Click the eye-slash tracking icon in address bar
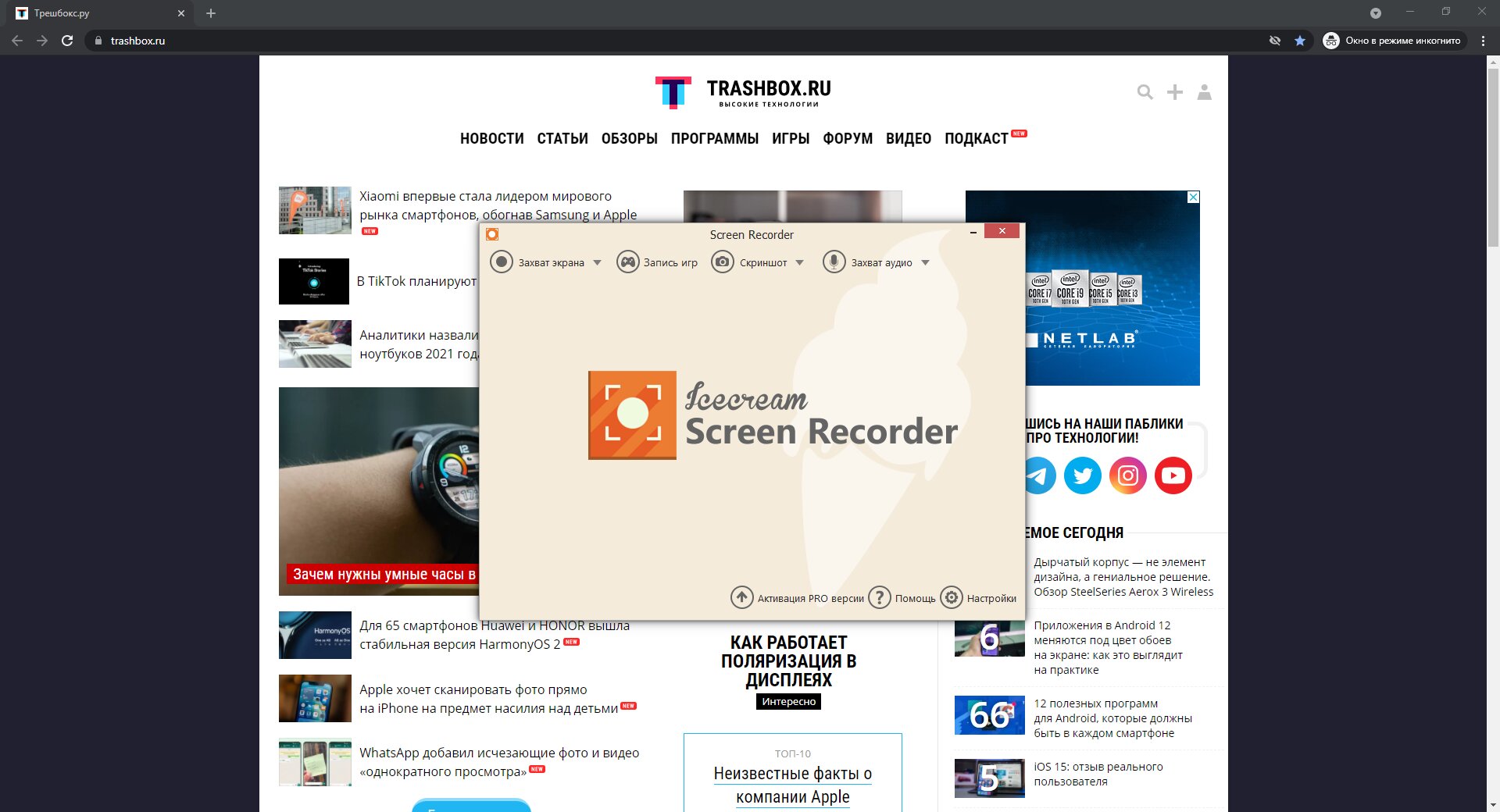The height and width of the screenshot is (812, 1500). click(1275, 41)
